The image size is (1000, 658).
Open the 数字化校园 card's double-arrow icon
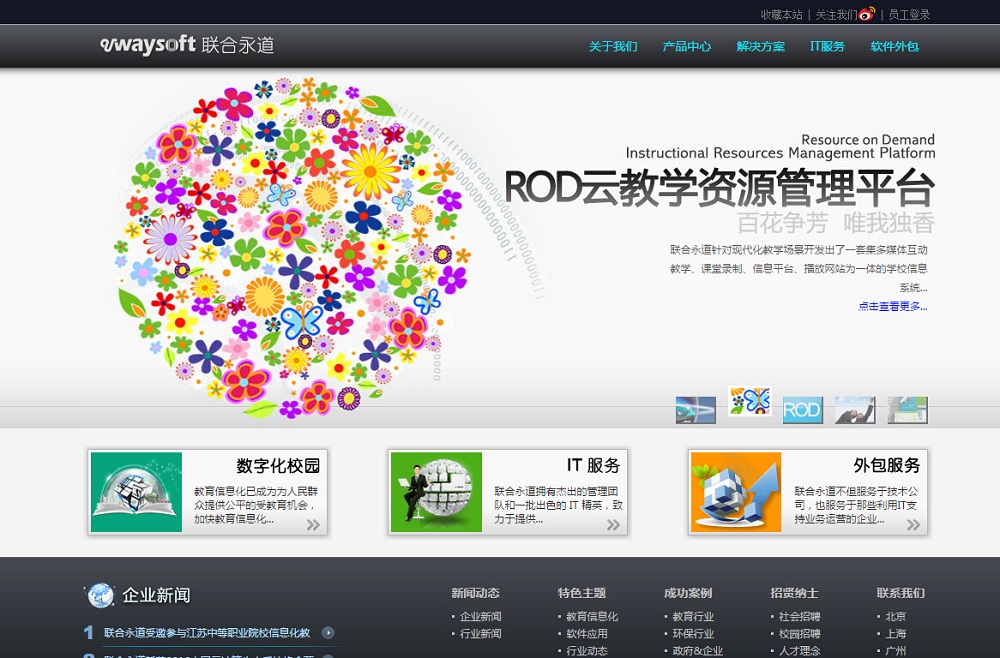[x=313, y=525]
